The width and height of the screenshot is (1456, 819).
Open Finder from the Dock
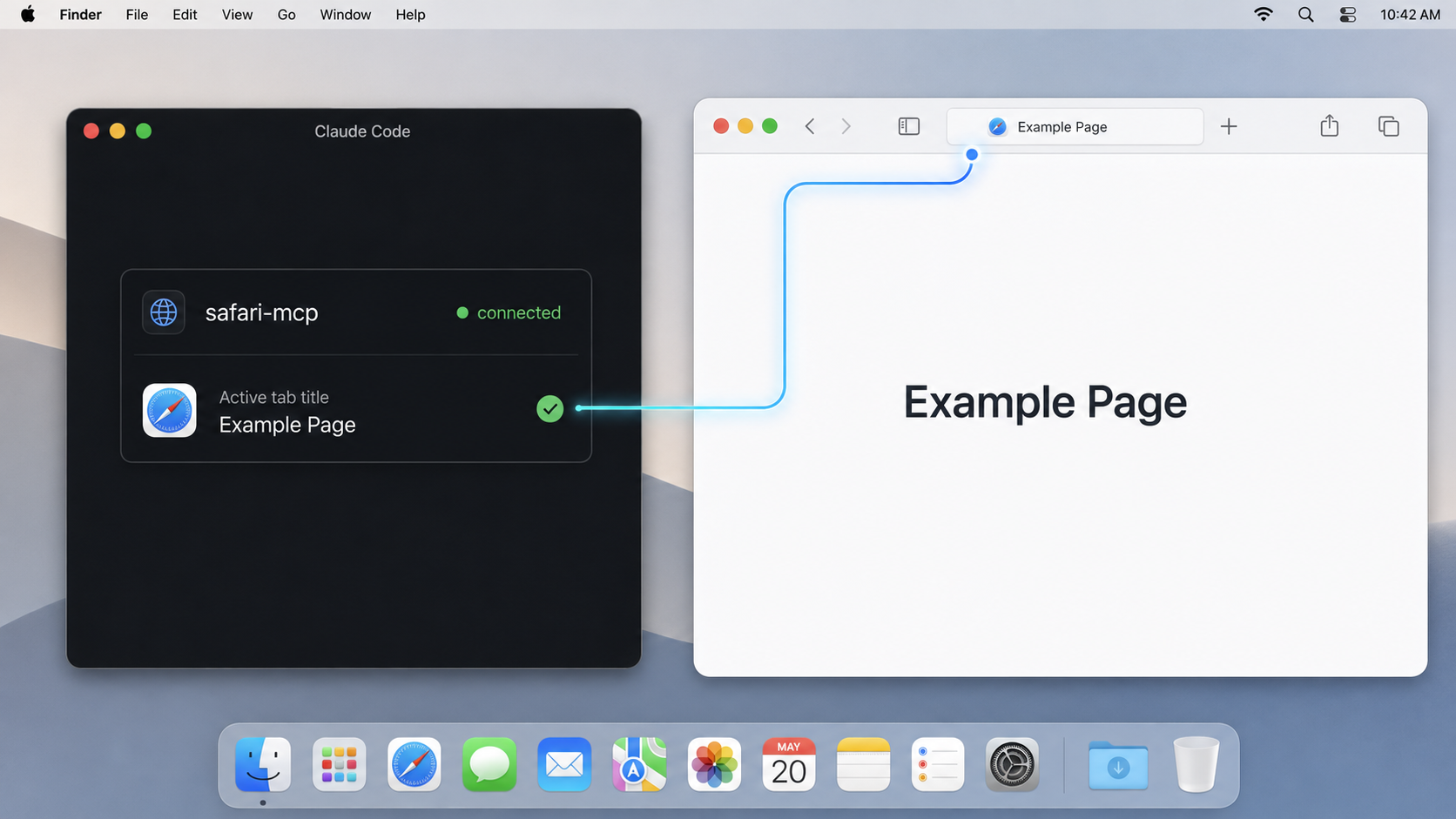coord(263,765)
